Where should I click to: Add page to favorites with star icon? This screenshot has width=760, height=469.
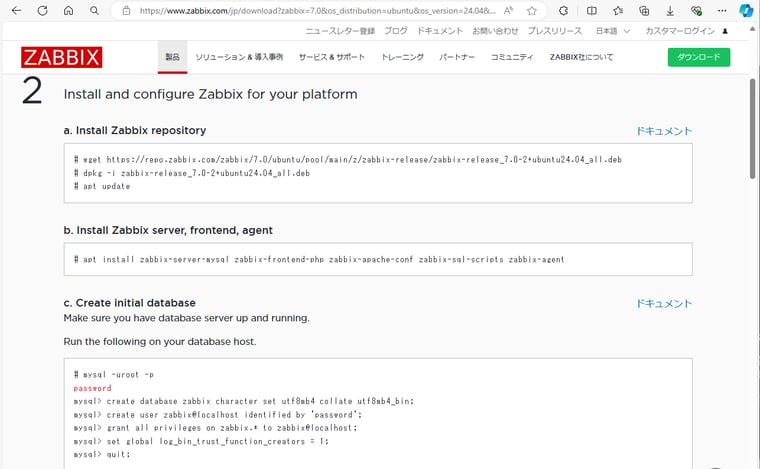pos(532,11)
